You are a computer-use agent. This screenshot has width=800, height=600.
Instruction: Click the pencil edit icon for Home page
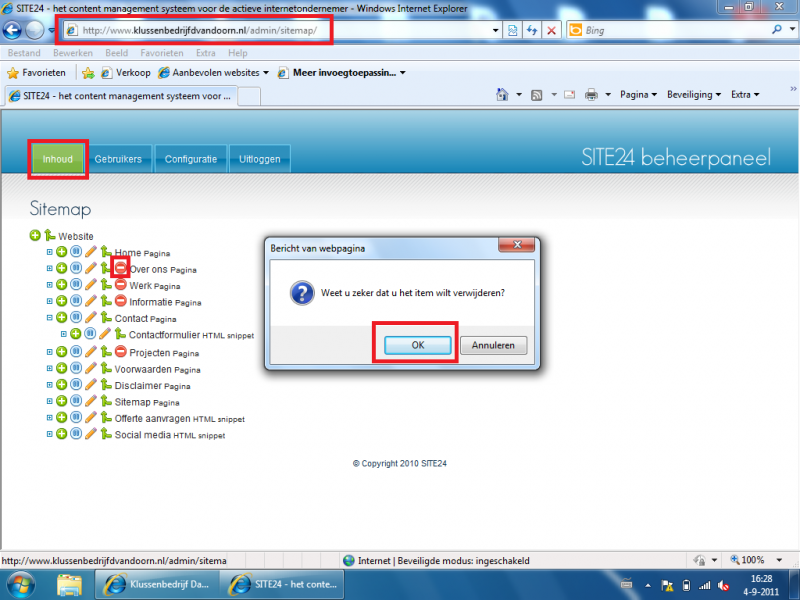91,252
